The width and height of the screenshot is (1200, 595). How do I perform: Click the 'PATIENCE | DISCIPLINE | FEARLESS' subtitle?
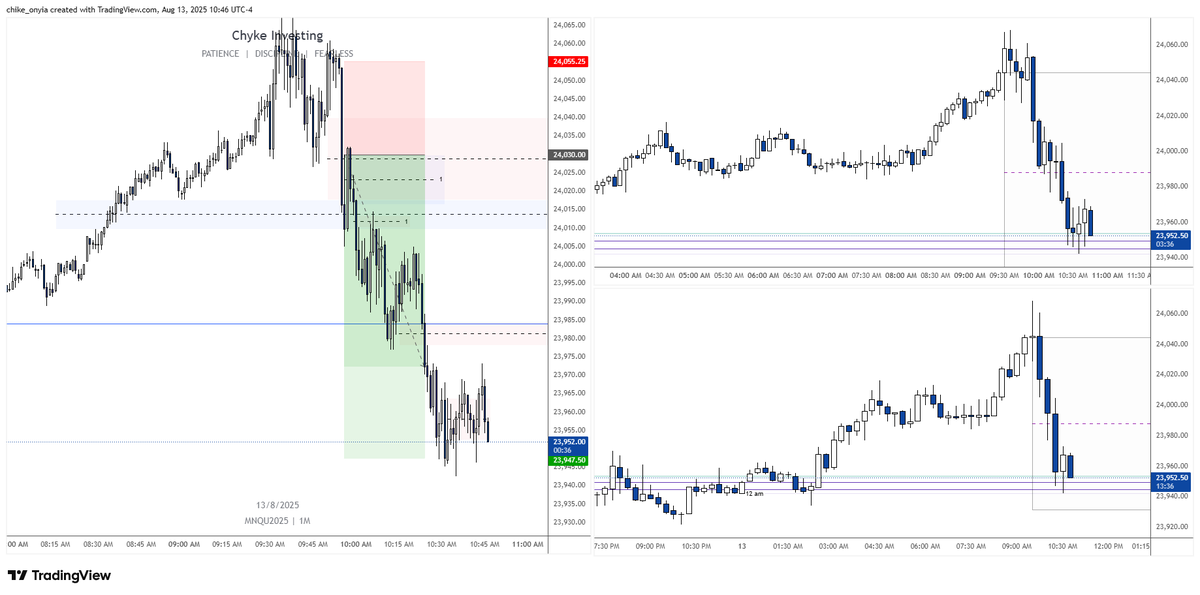click(277, 54)
